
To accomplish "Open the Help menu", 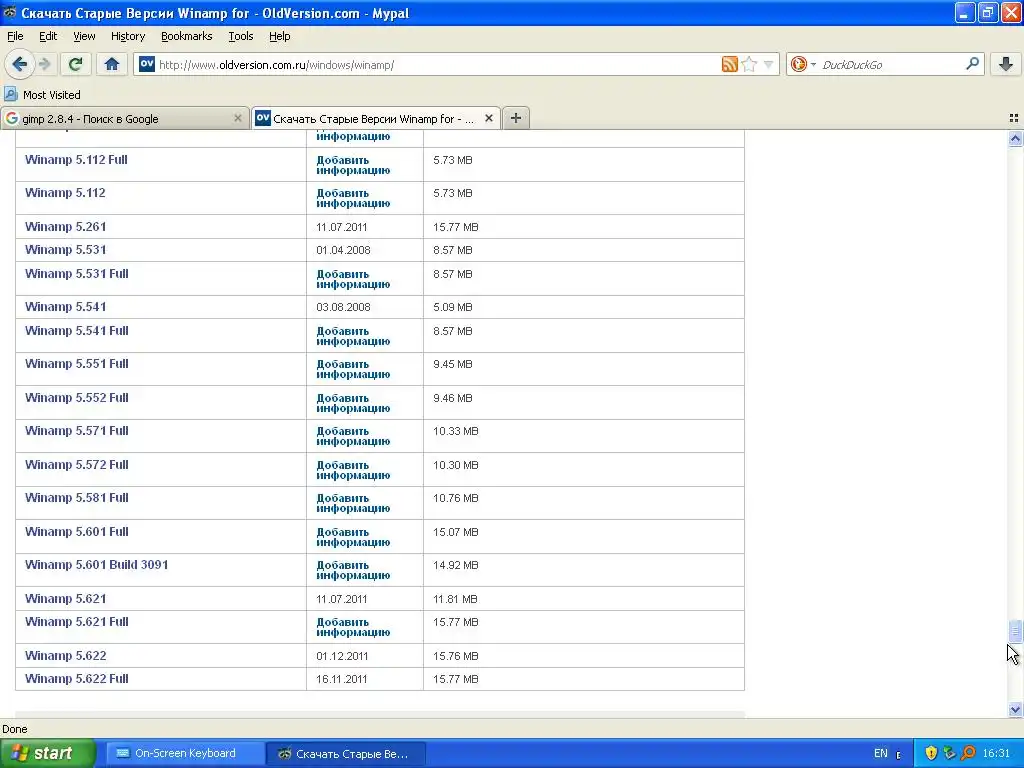I will 280,36.
